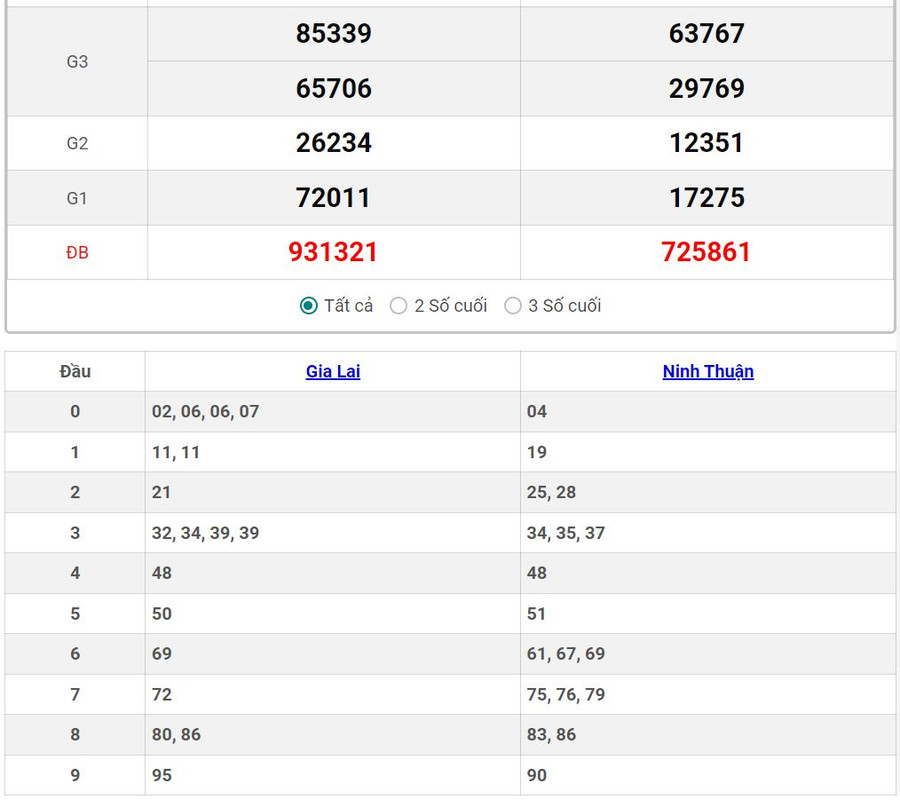Select G3 number 85339
Screen dimensions: 900x801
[333, 34]
